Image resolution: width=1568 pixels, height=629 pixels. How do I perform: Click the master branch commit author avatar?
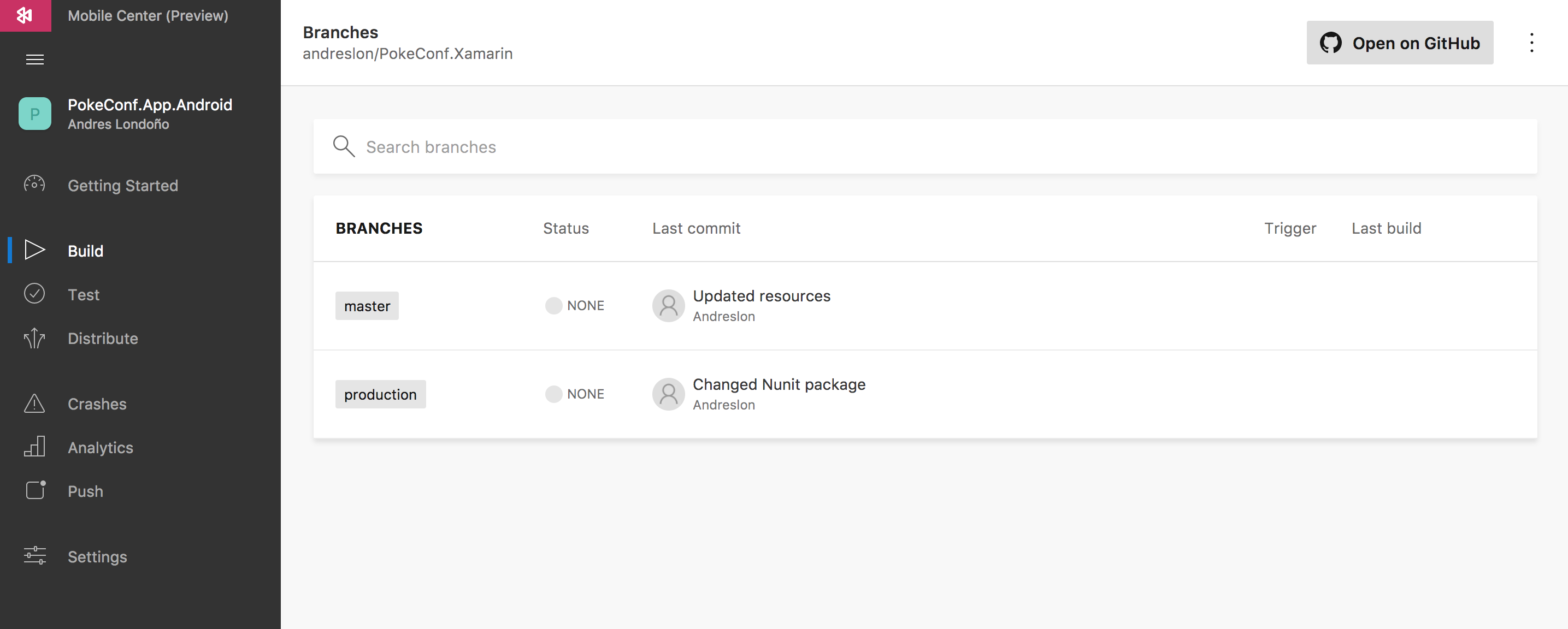click(668, 305)
